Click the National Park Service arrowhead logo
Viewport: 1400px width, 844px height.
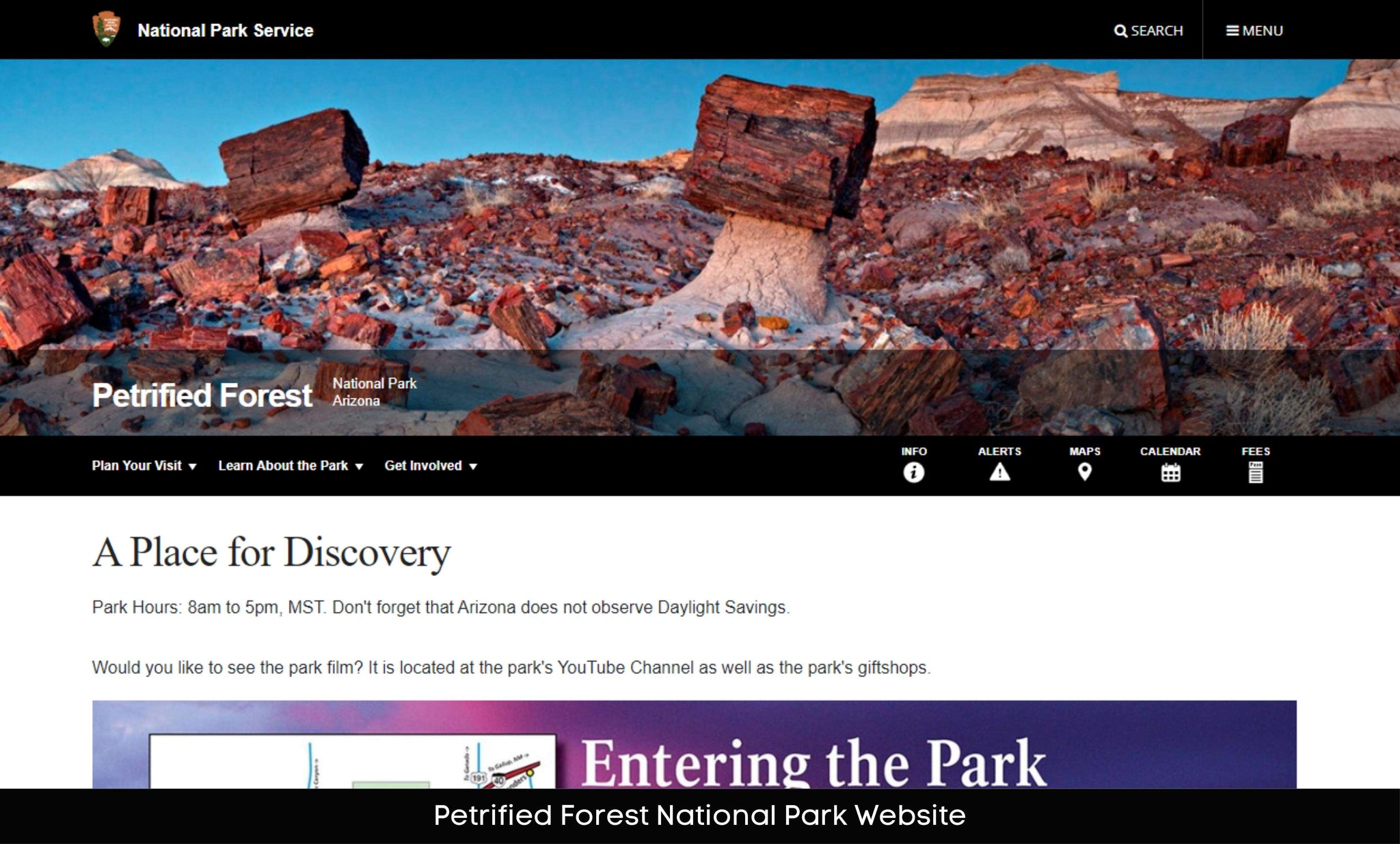pyautogui.click(x=106, y=29)
